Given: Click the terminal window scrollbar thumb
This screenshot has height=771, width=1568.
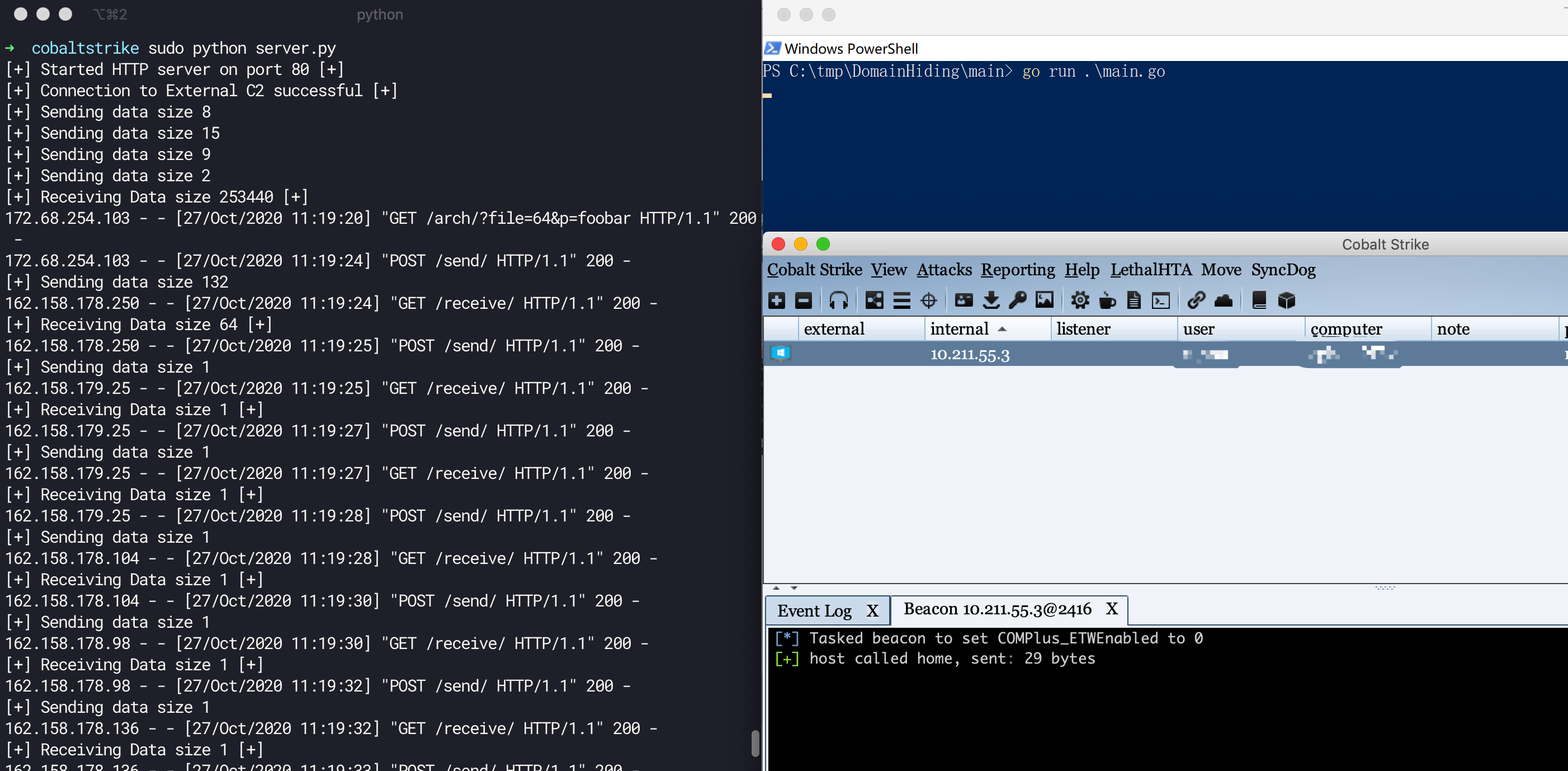Looking at the screenshot, I should point(755,744).
